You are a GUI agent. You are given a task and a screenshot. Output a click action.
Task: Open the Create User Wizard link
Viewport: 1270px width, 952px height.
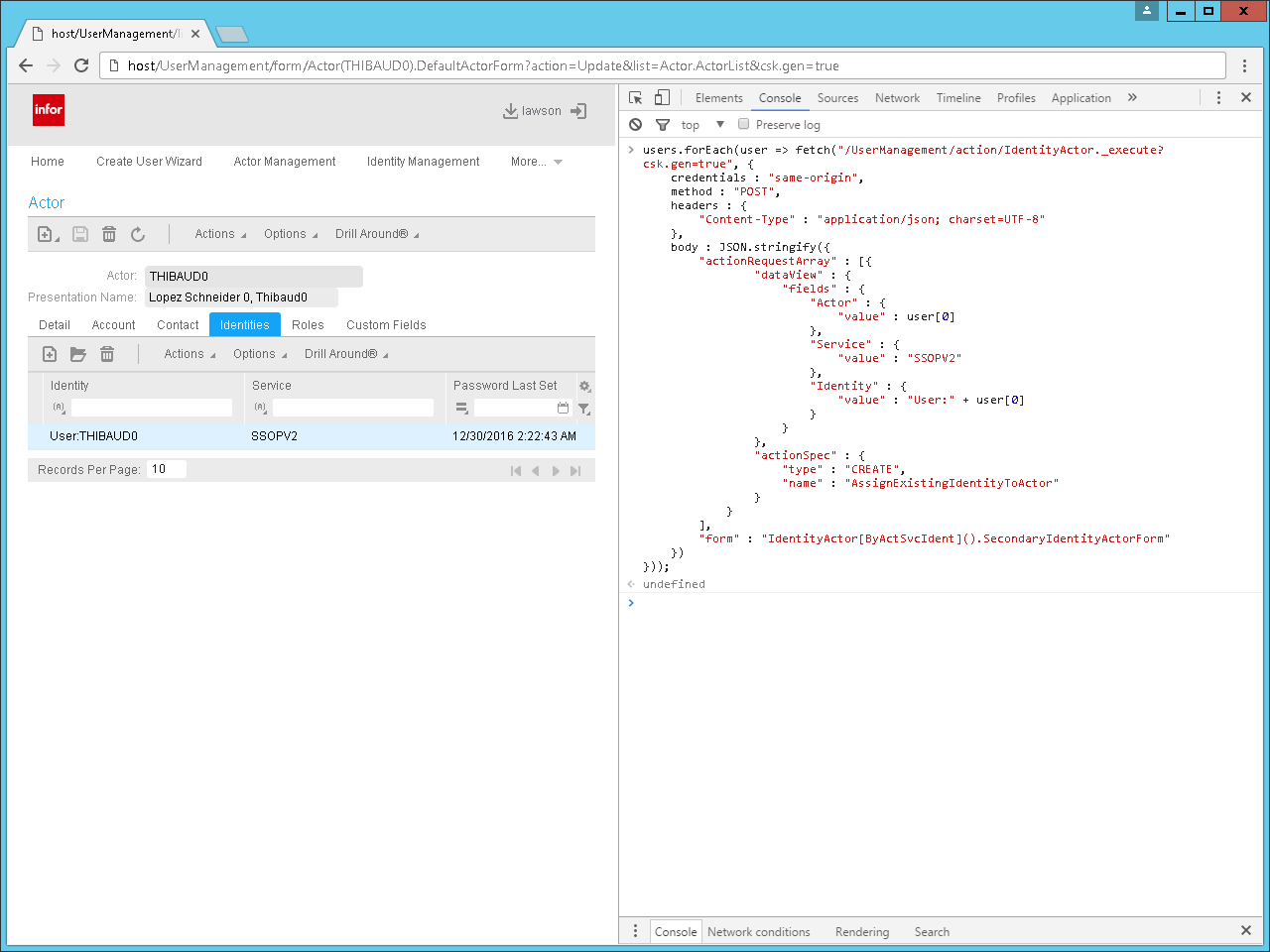tap(149, 162)
